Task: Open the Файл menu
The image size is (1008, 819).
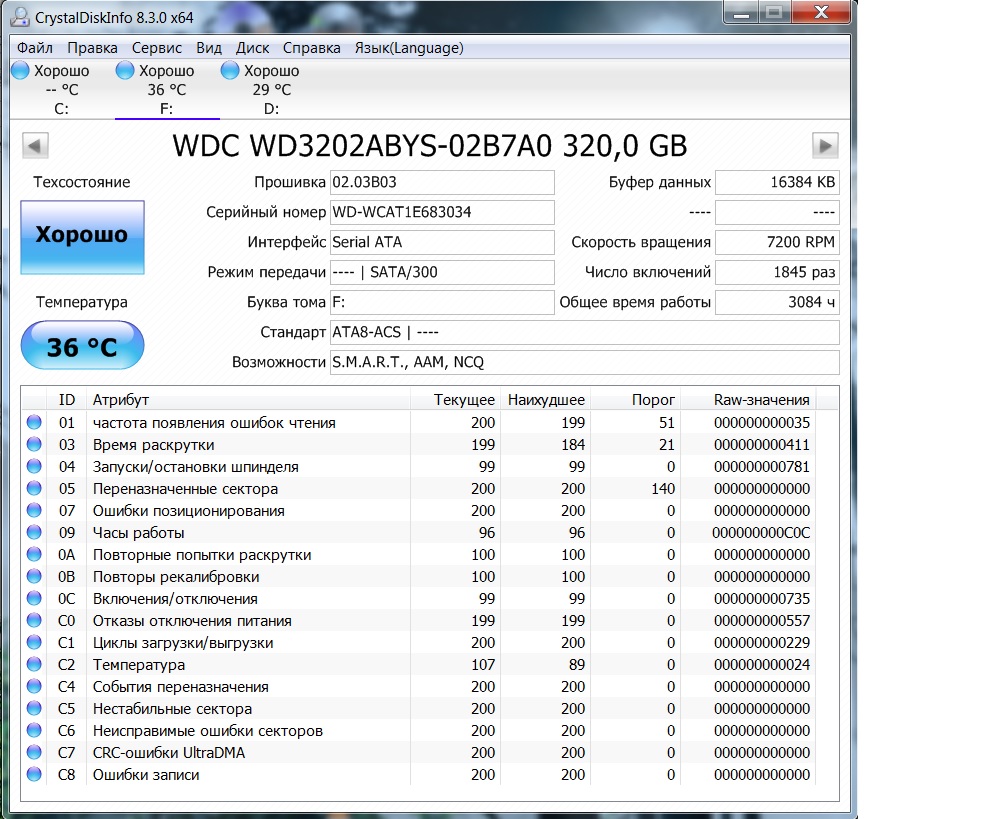Action: 35,48
